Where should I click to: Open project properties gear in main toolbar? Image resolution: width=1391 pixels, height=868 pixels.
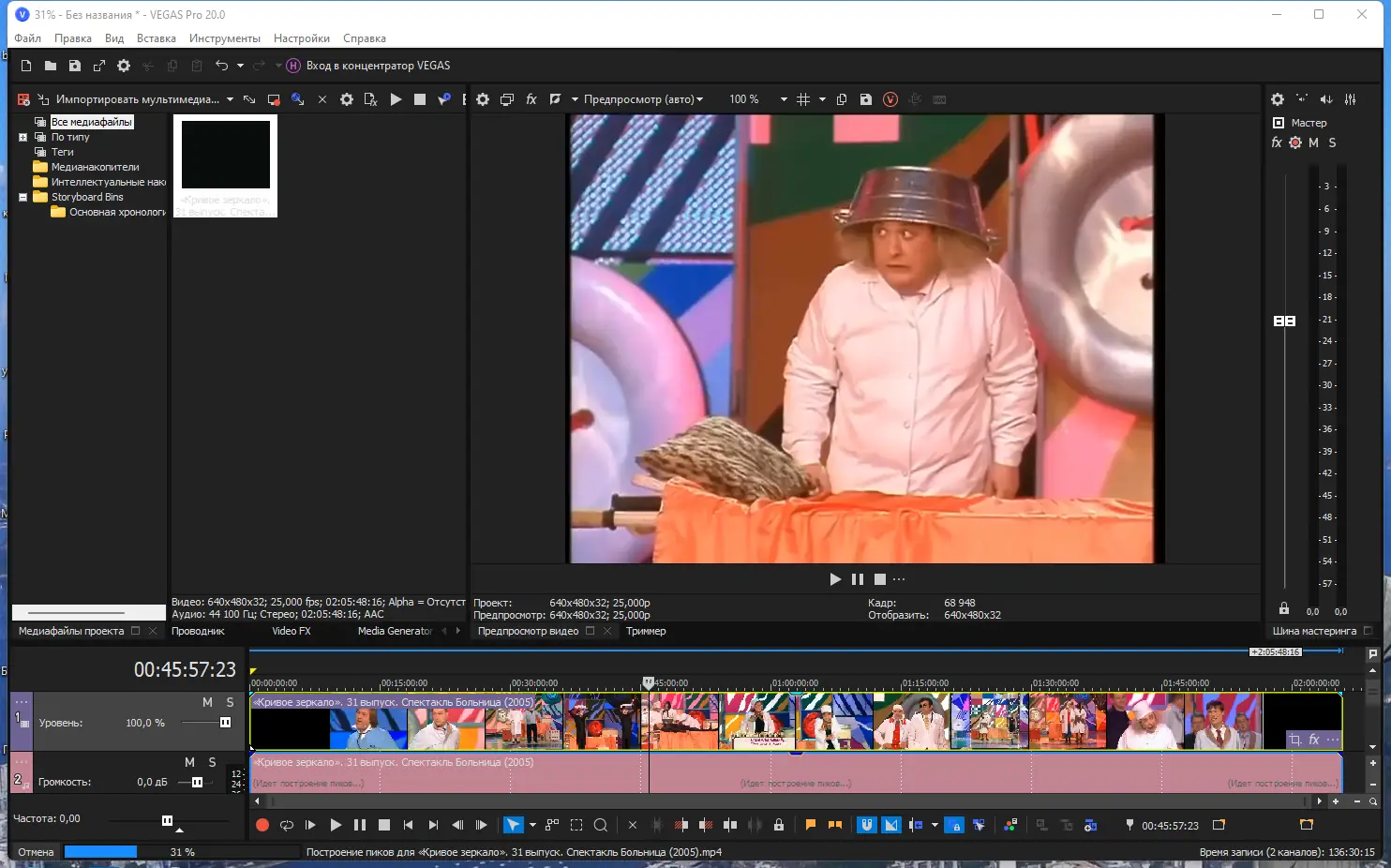[x=124, y=66]
